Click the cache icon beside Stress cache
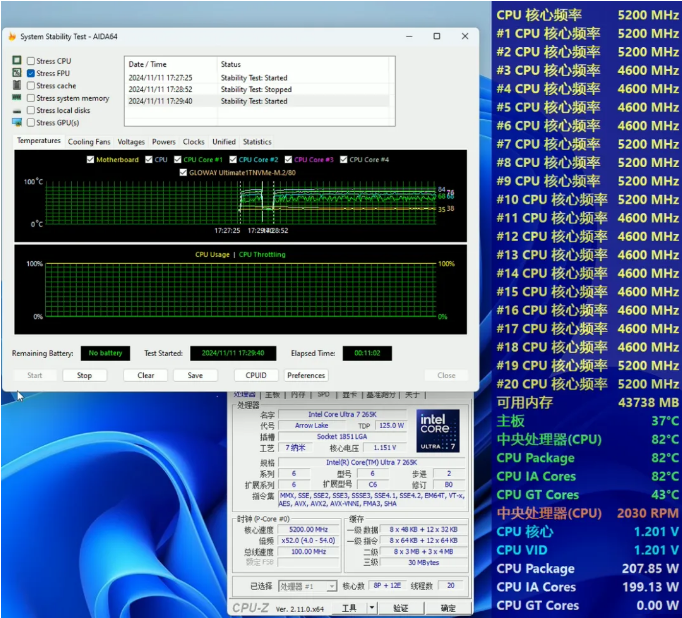Screen dimensions: 682x618 click(17, 86)
